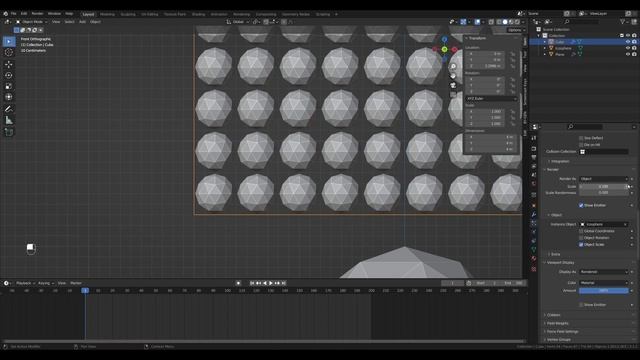Toggle Object Scale checkbox

(581, 244)
